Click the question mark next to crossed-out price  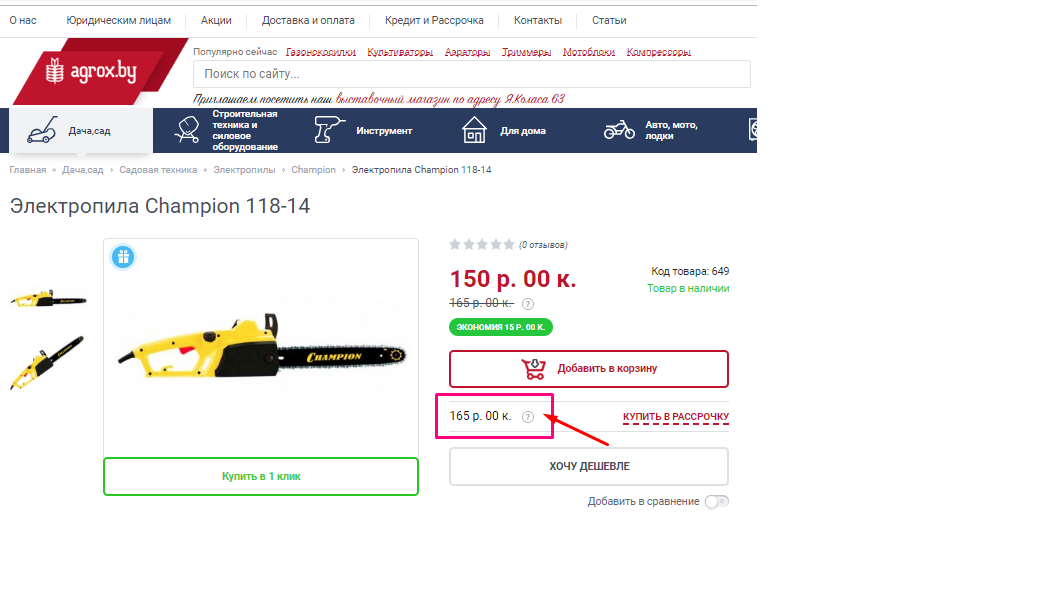tap(528, 304)
